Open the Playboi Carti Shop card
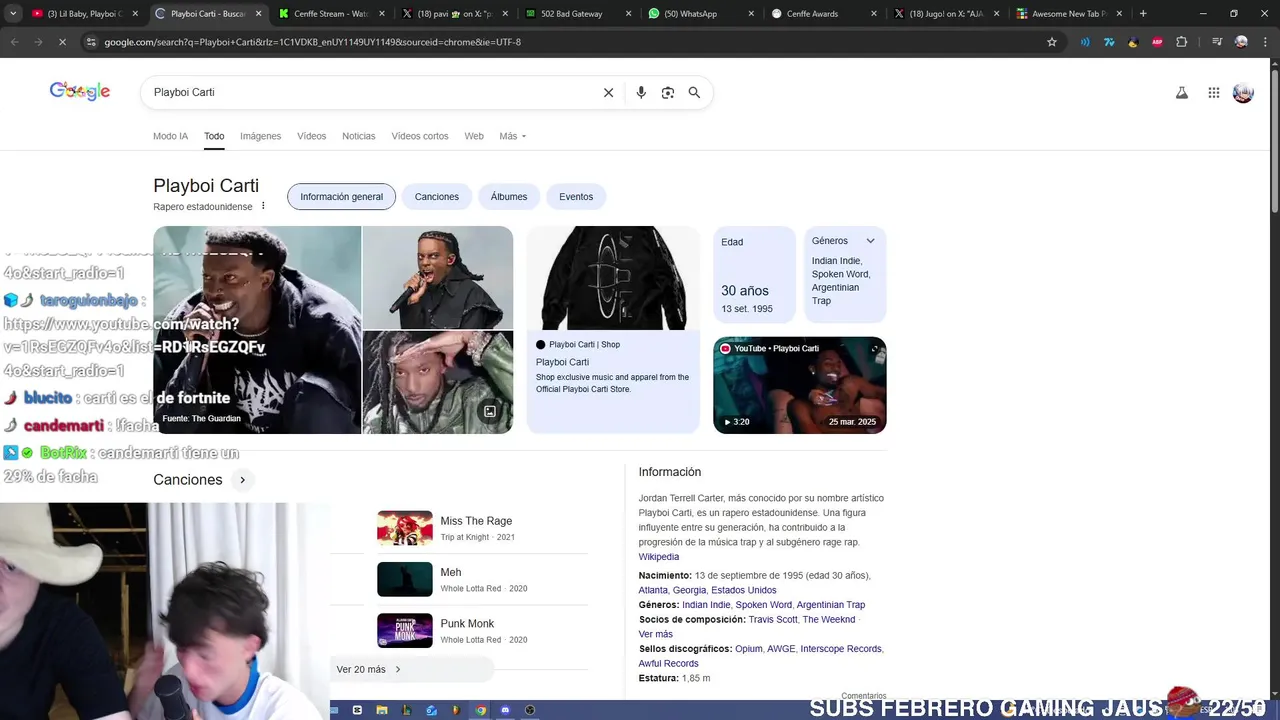This screenshot has width=1280, height=720. pos(613,330)
